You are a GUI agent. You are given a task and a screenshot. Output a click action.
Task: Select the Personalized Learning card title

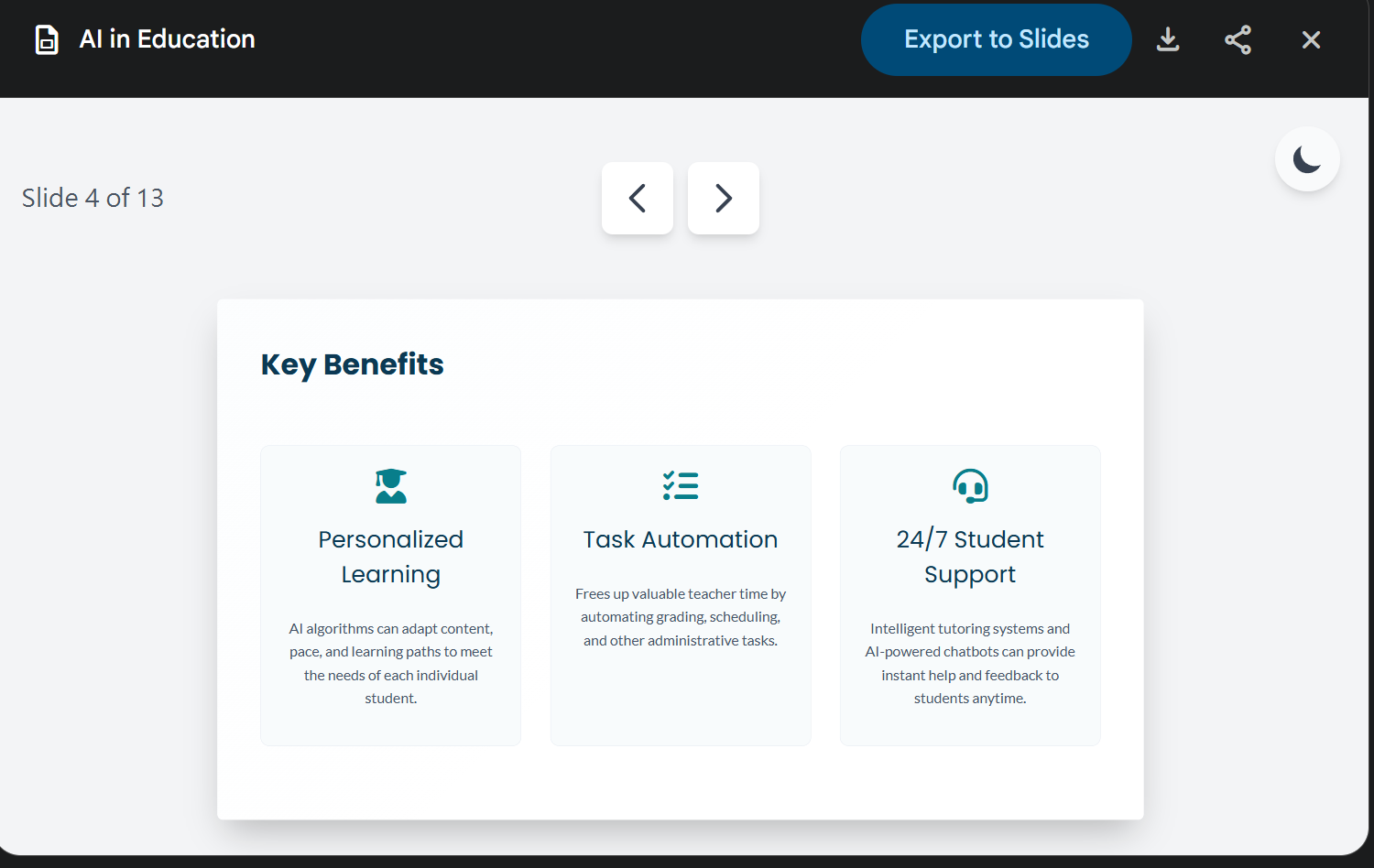coord(391,557)
